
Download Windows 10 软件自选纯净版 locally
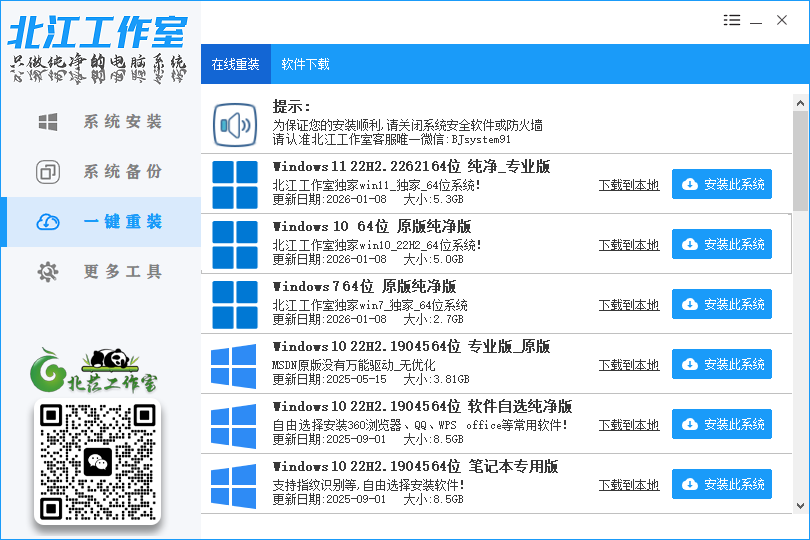[x=629, y=425]
